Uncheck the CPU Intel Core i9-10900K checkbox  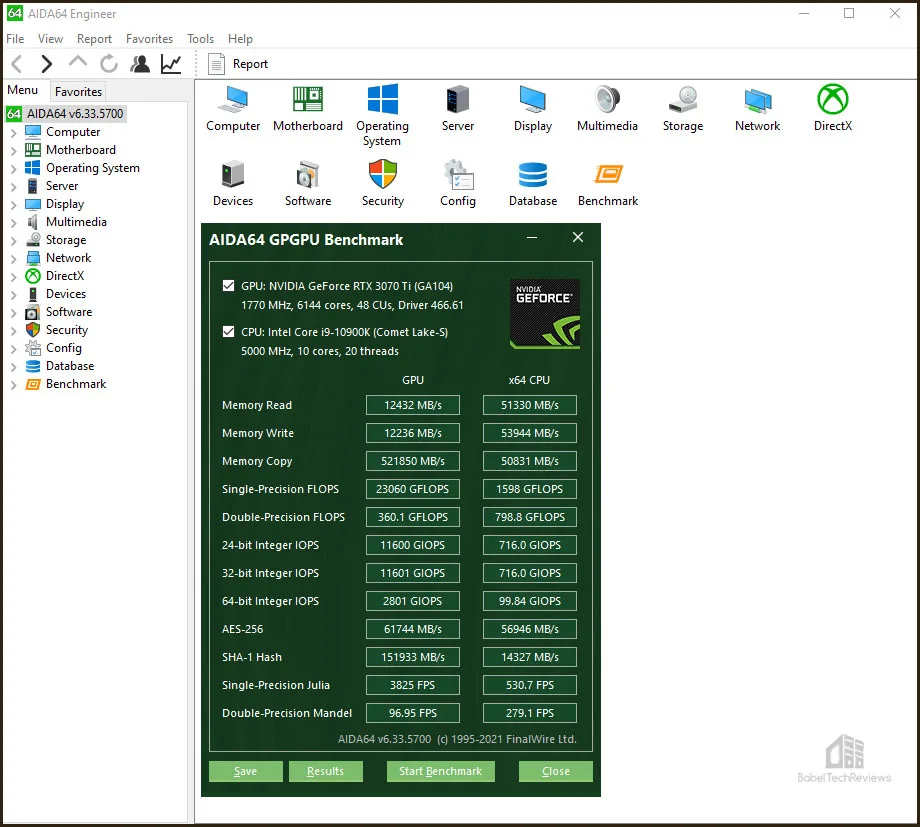point(228,332)
